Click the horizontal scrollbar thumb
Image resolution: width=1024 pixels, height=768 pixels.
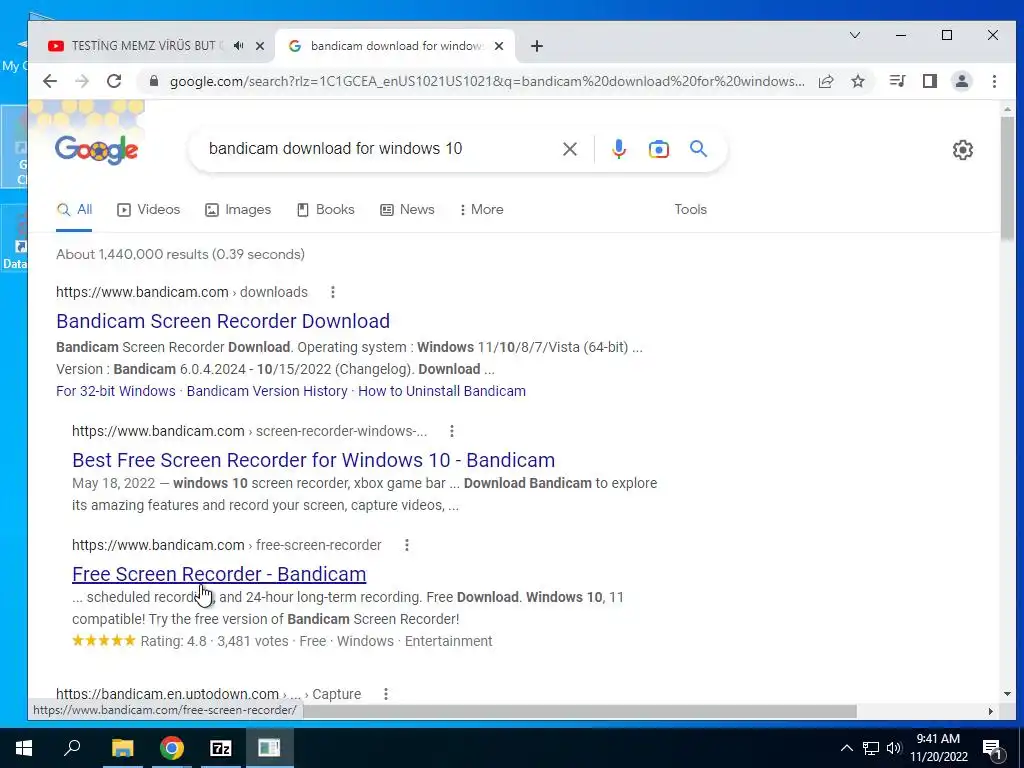580,711
